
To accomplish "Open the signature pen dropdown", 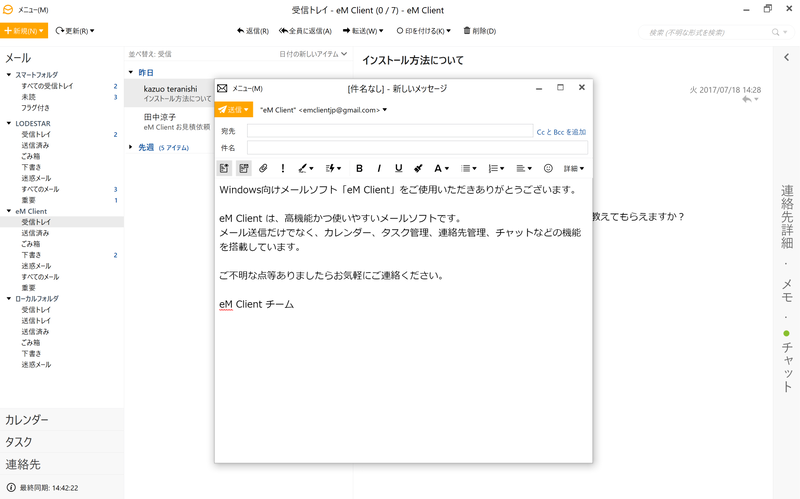I will point(306,168).
